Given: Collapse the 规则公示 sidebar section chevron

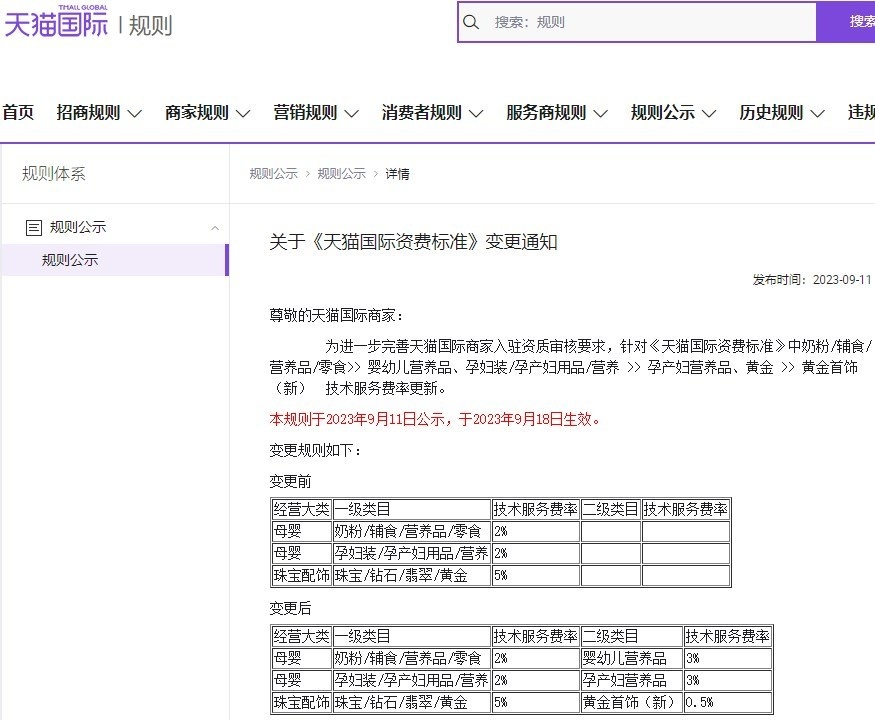Looking at the screenshot, I should pyautogui.click(x=215, y=228).
